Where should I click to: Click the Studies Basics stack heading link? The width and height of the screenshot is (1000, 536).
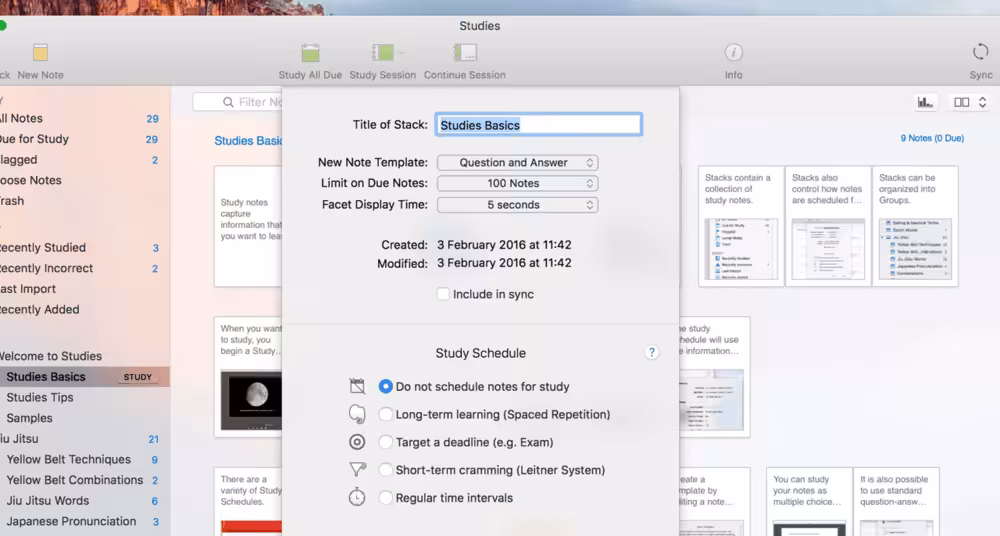(248, 141)
